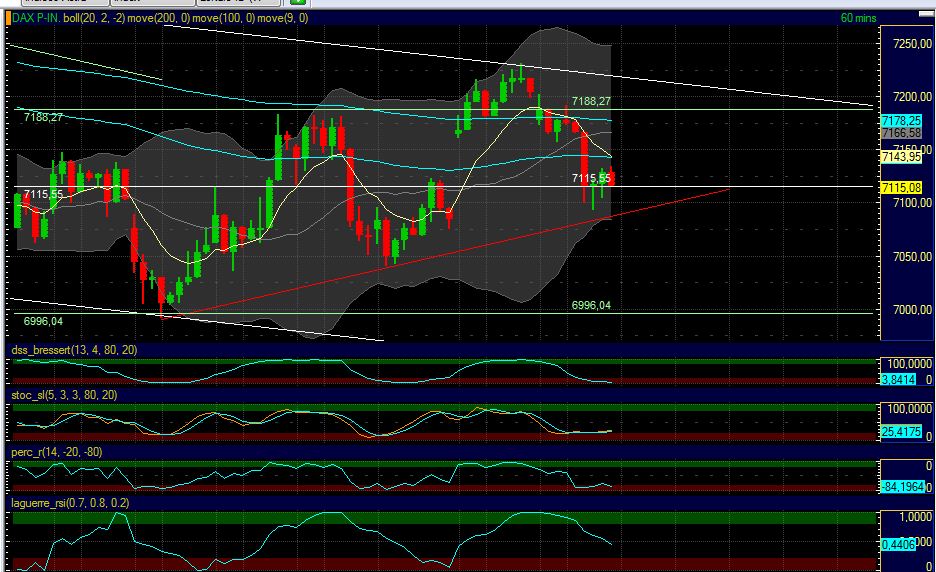Viewport: 936px width, 572px height.
Task: Click the 7000,00 axis value
Action: click(x=912, y=310)
